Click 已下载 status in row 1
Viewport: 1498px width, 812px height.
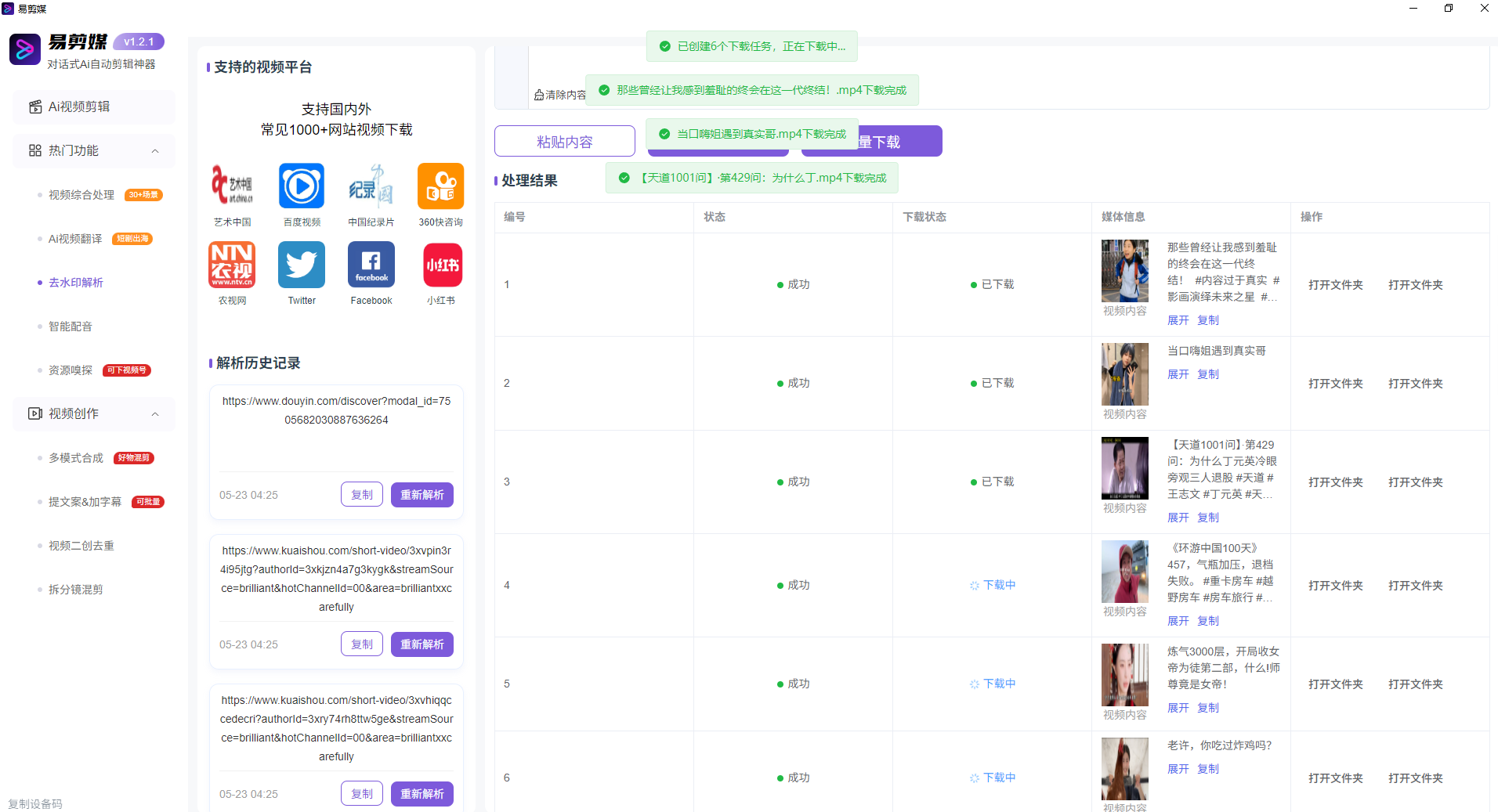tap(992, 284)
